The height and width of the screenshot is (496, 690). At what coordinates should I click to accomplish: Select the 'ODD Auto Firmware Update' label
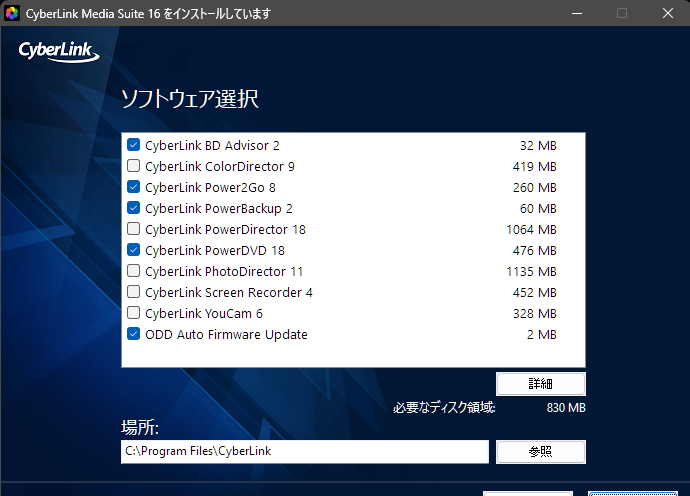point(226,335)
